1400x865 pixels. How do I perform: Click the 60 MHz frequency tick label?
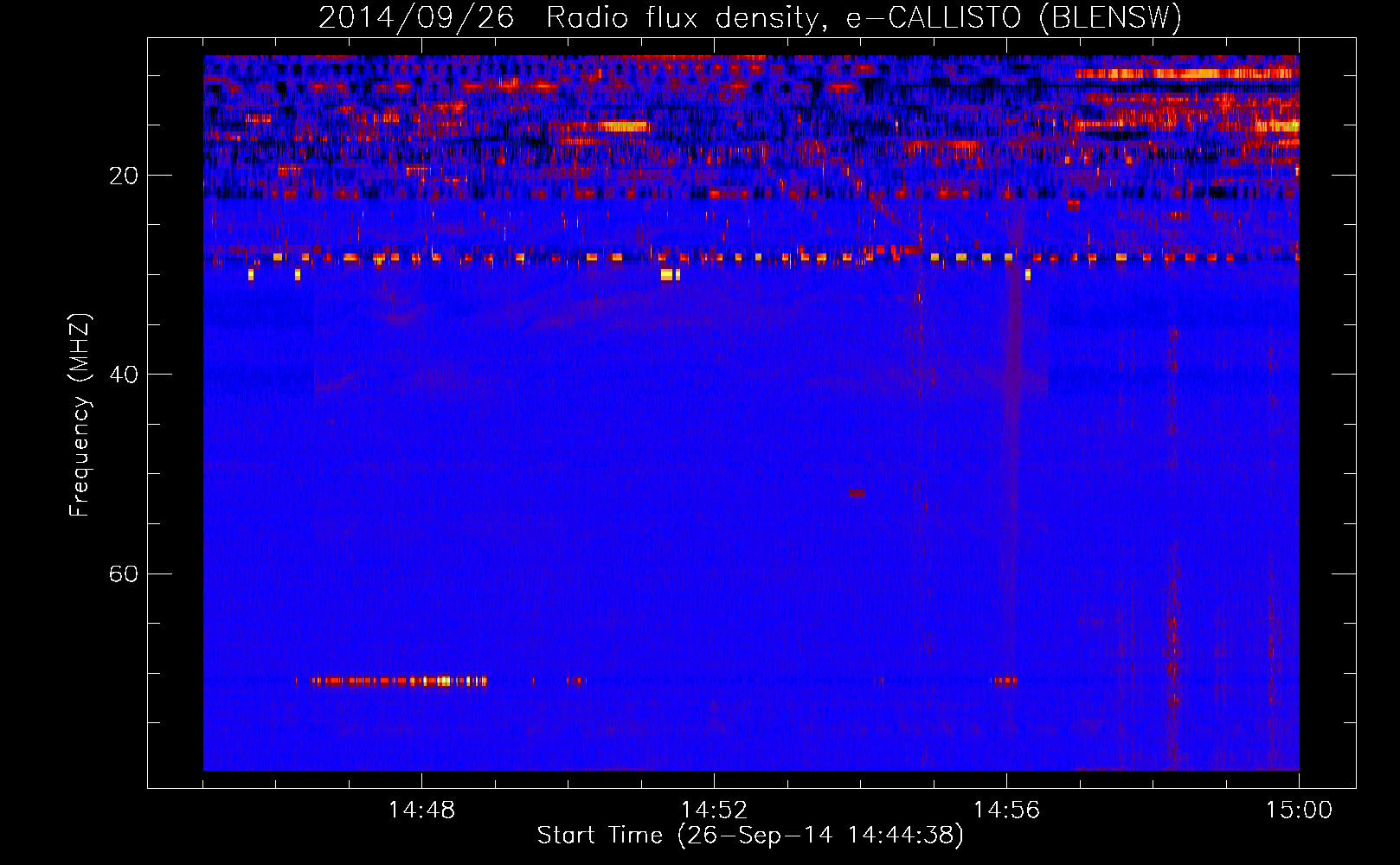tap(124, 573)
